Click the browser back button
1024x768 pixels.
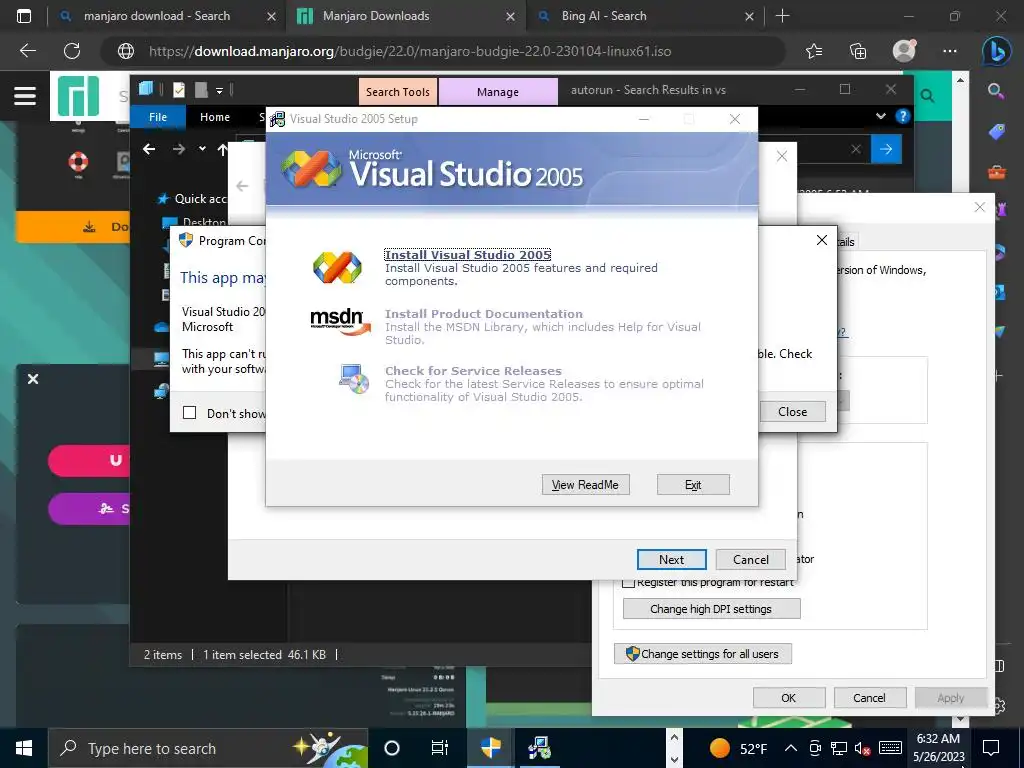[x=27, y=51]
